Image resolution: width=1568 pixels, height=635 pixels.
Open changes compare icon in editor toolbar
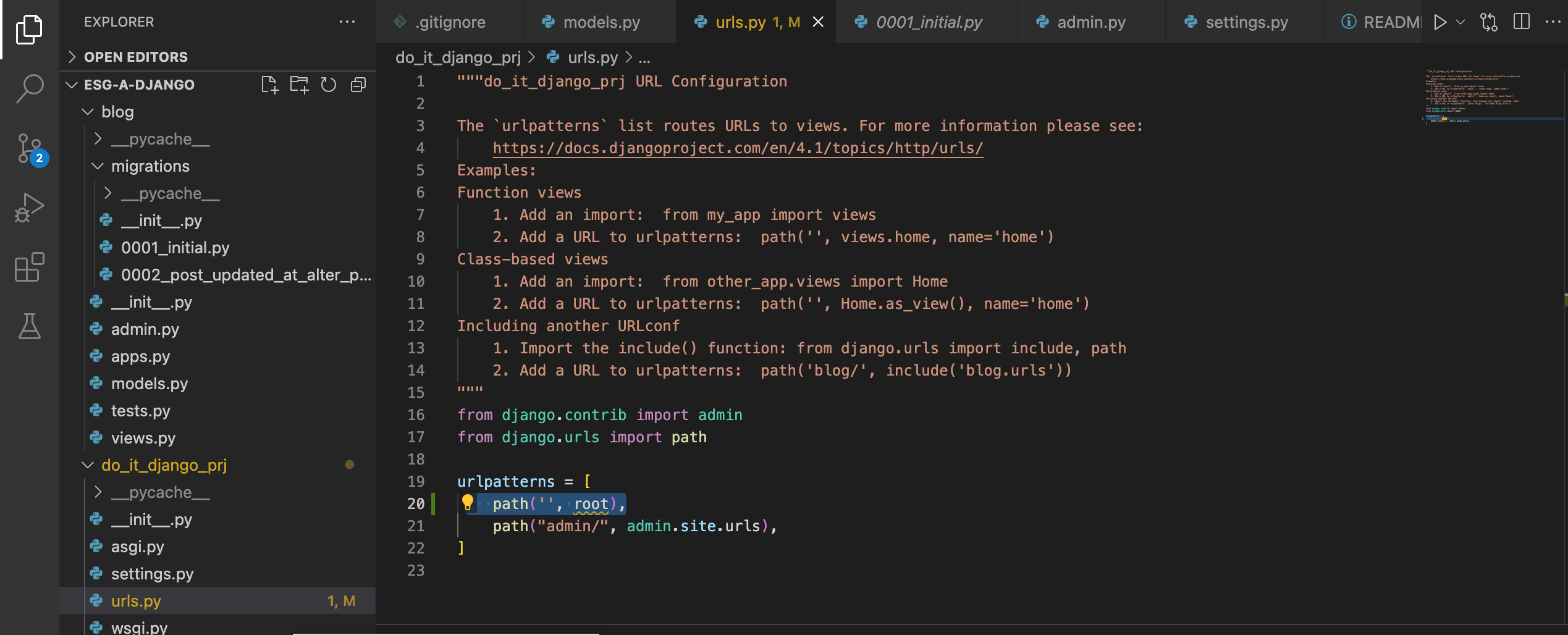(x=1489, y=22)
